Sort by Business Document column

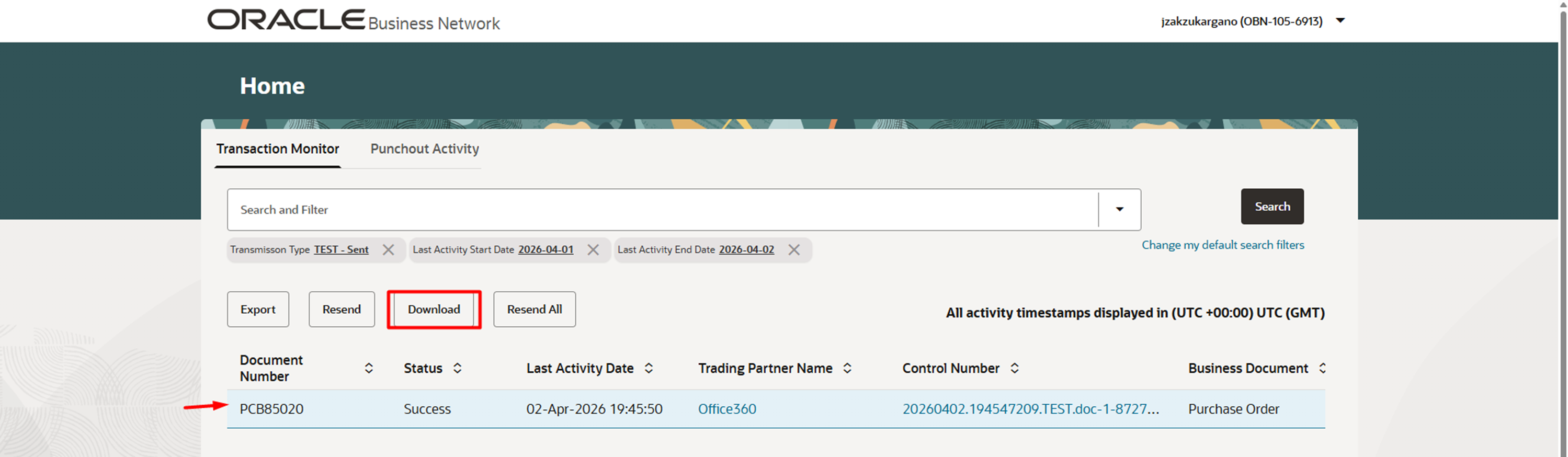pyautogui.click(x=1323, y=368)
